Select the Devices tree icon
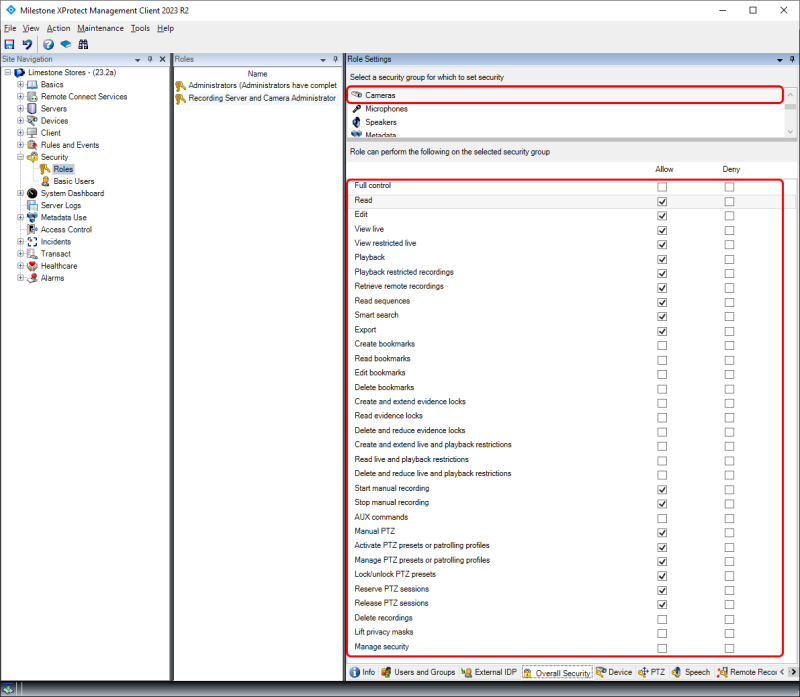Image resolution: width=800 pixels, height=697 pixels. tap(32, 121)
